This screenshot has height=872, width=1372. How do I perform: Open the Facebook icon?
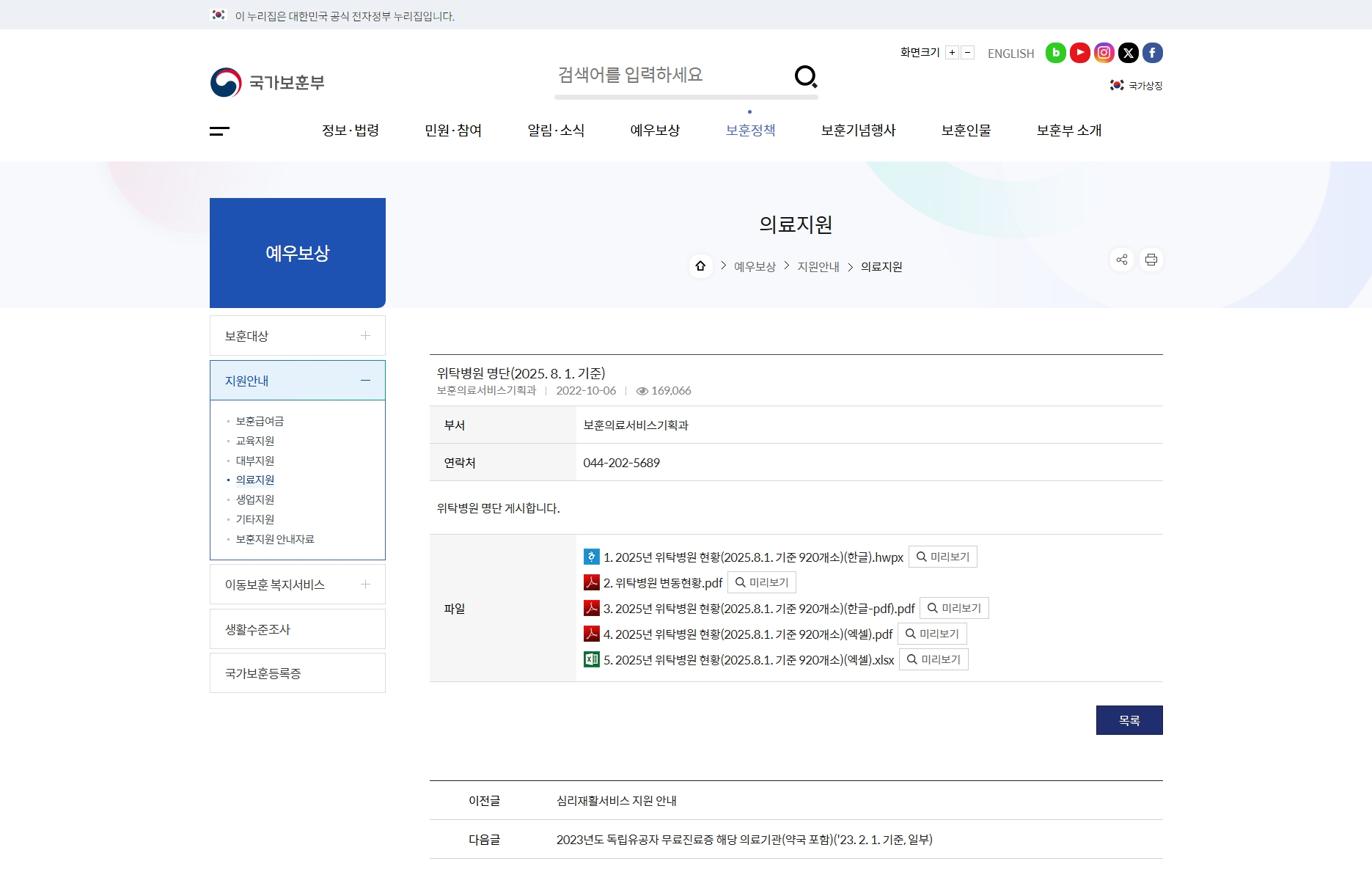(1152, 53)
